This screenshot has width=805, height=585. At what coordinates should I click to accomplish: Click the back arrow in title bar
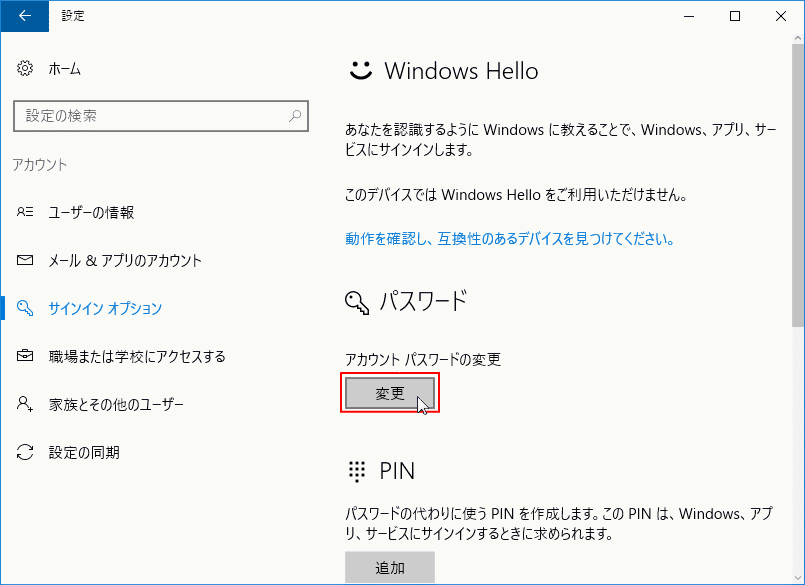pyautogui.click(x=25, y=16)
